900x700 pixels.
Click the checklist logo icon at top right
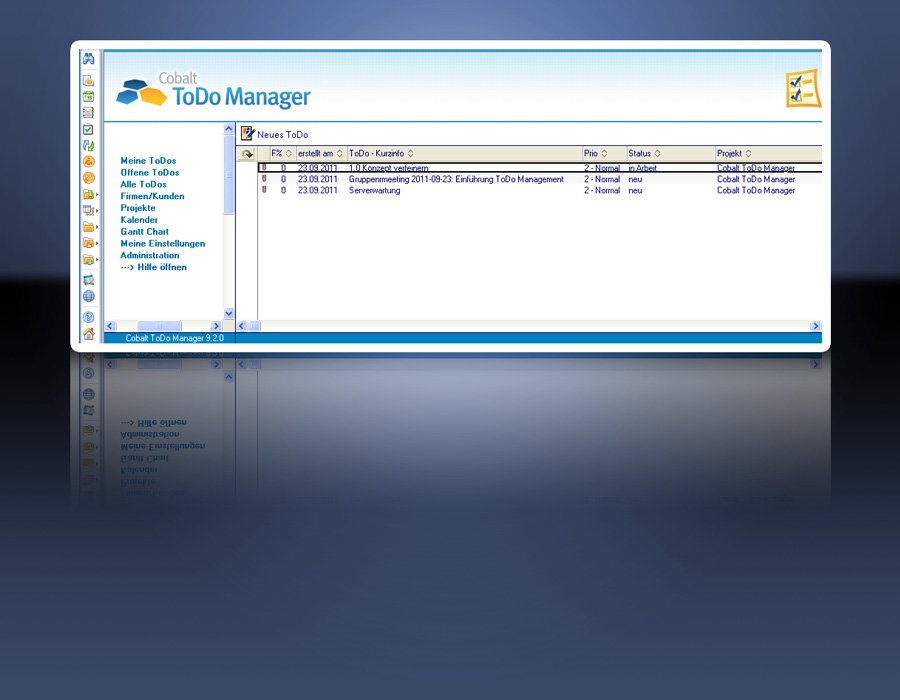point(803,88)
